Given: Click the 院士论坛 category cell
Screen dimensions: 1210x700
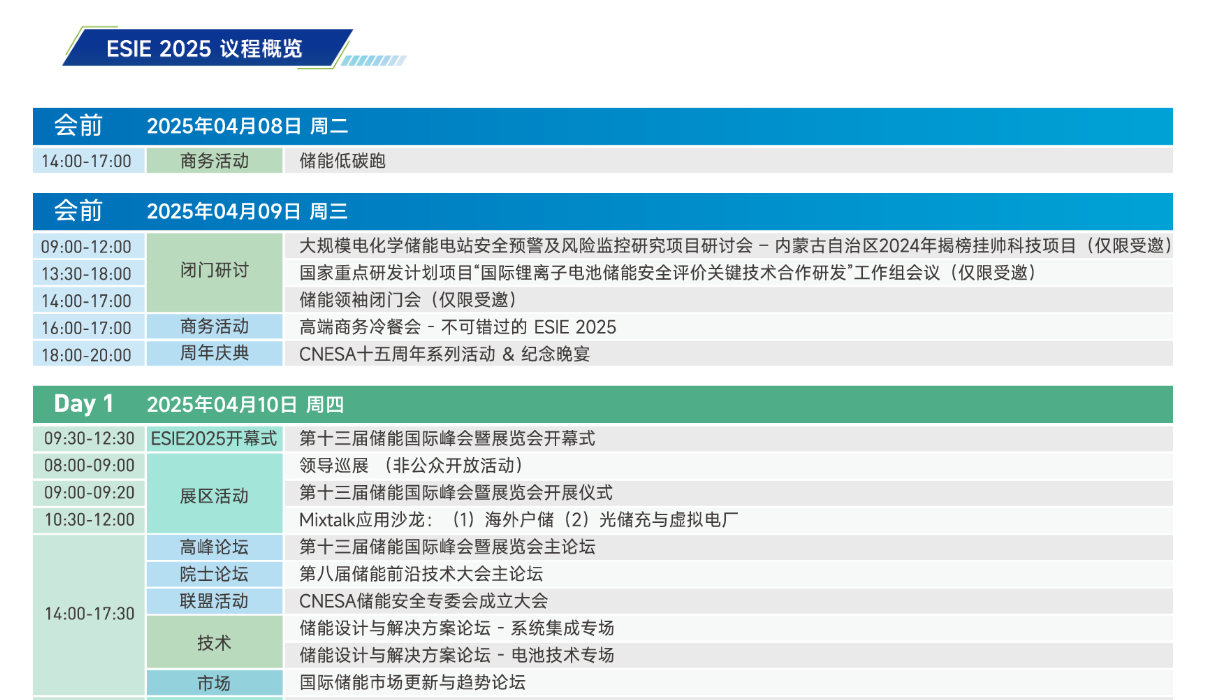Looking at the screenshot, I should (214, 574).
